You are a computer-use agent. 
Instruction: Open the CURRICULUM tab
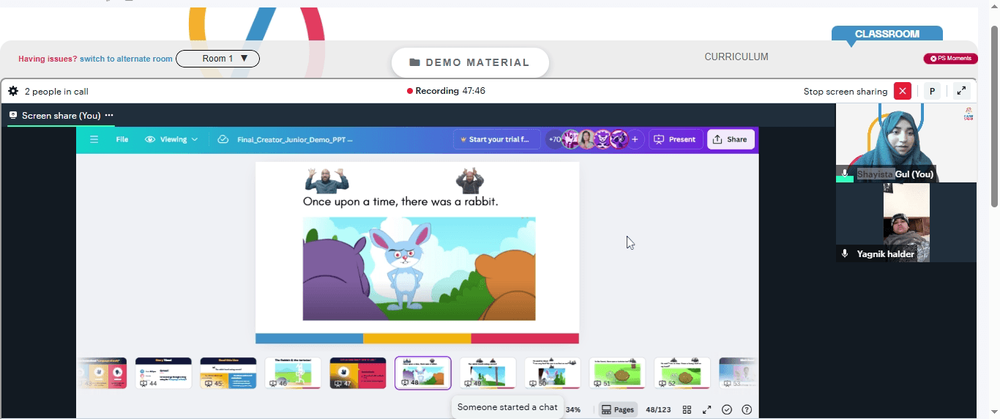(736, 57)
